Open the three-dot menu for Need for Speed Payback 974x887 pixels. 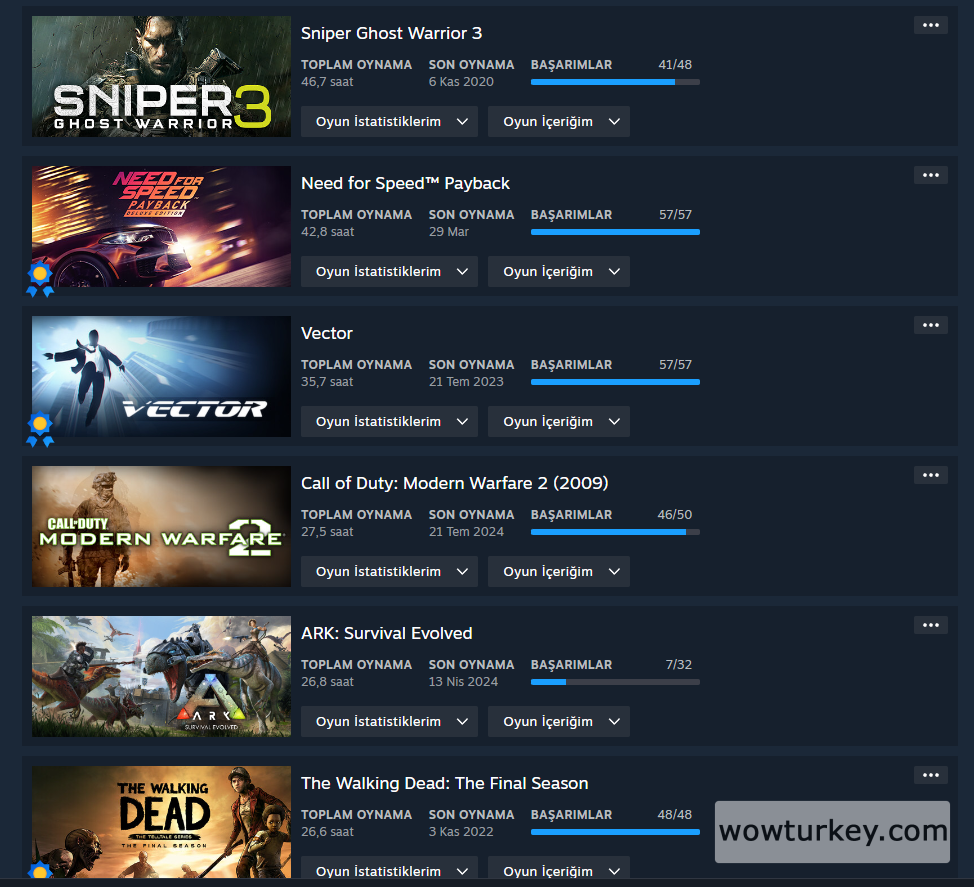[x=930, y=175]
